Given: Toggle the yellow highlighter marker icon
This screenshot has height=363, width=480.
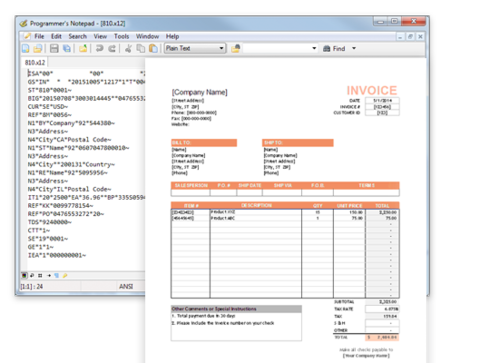Looking at the screenshot, I should click(x=65, y=275).
